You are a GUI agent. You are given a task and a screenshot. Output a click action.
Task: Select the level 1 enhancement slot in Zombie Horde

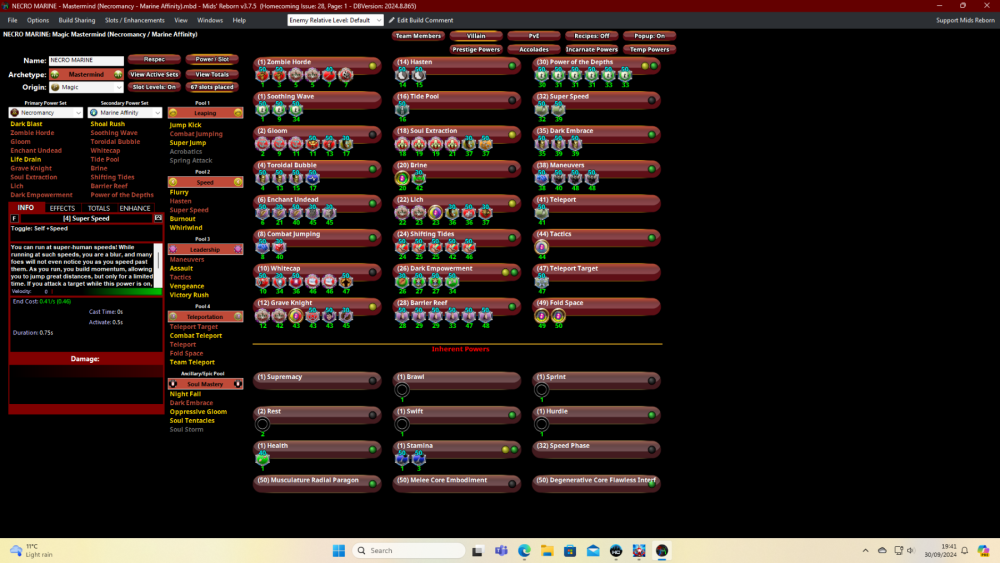pyautogui.click(x=262, y=76)
